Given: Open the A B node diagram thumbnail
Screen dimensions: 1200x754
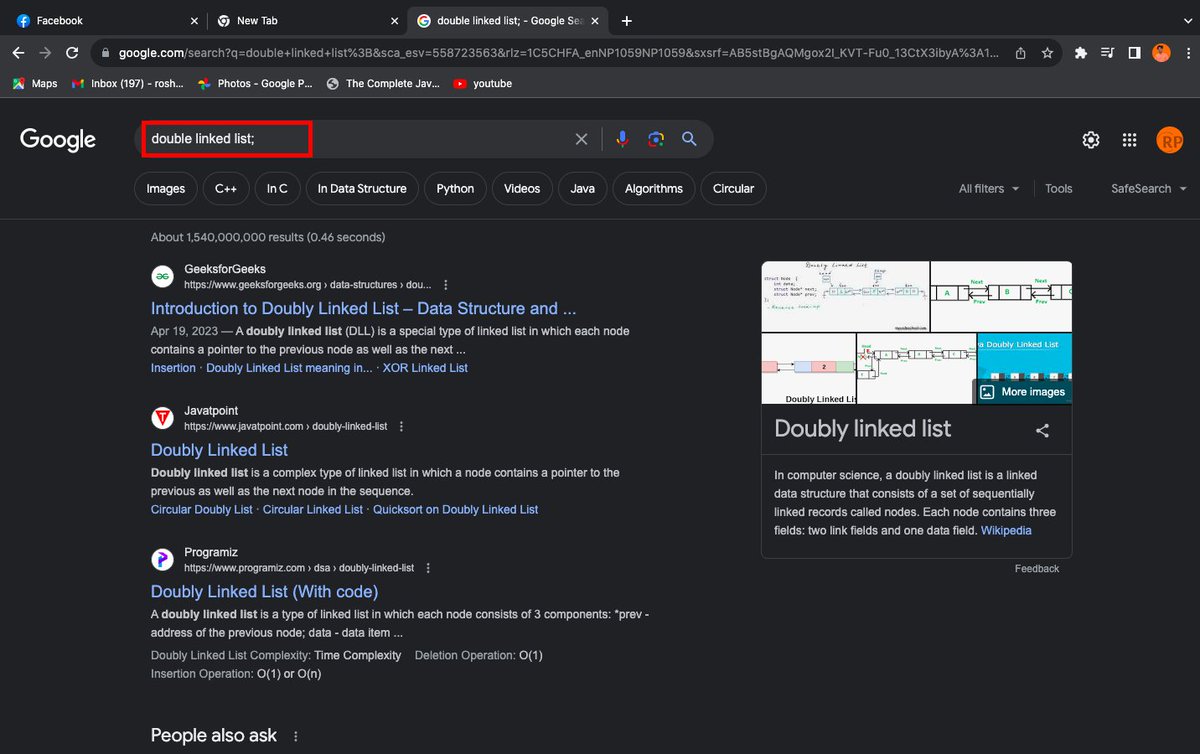Looking at the screenshot, I should [1001, 297].
